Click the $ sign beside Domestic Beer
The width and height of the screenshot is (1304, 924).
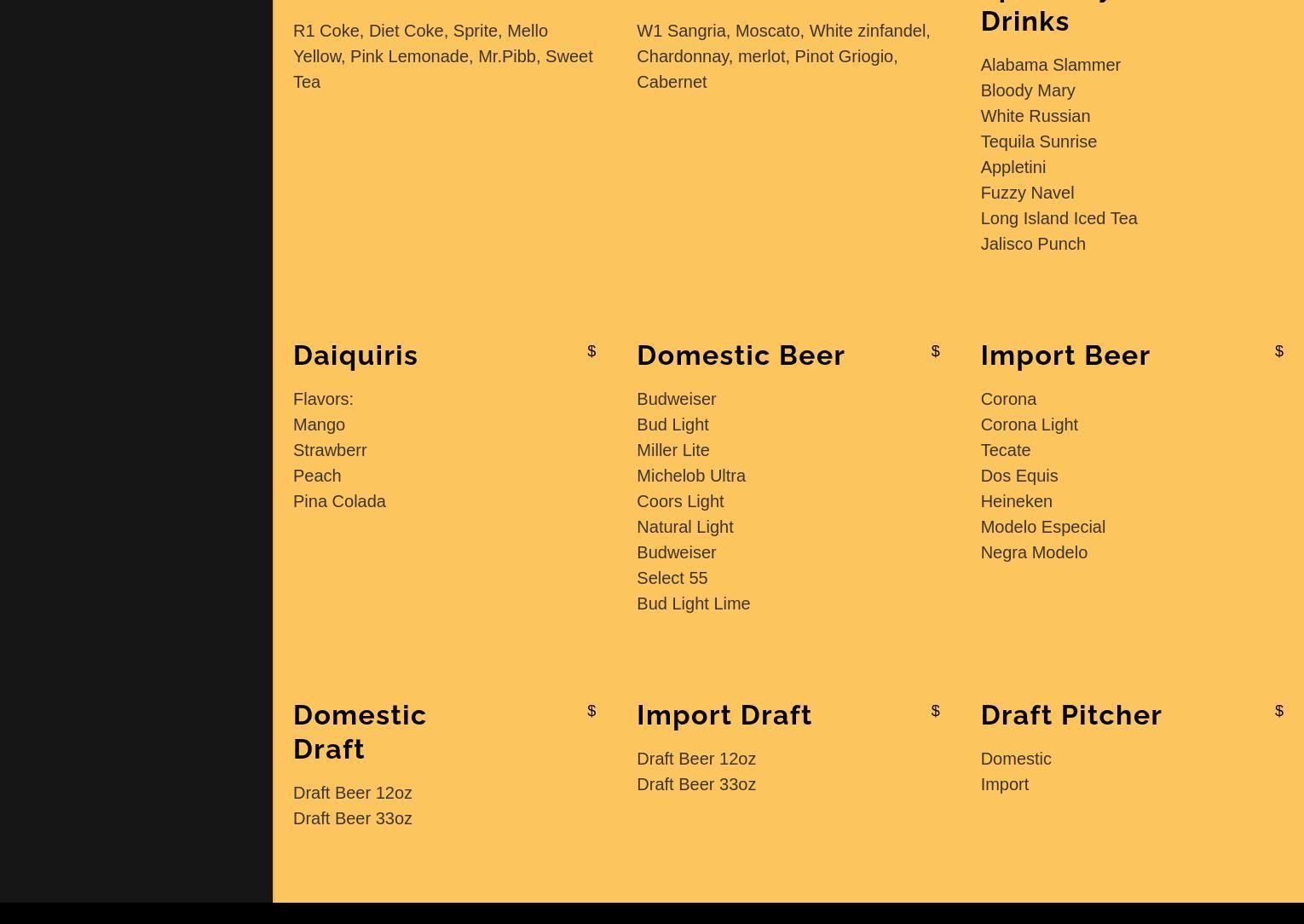[x=936, y=351]
